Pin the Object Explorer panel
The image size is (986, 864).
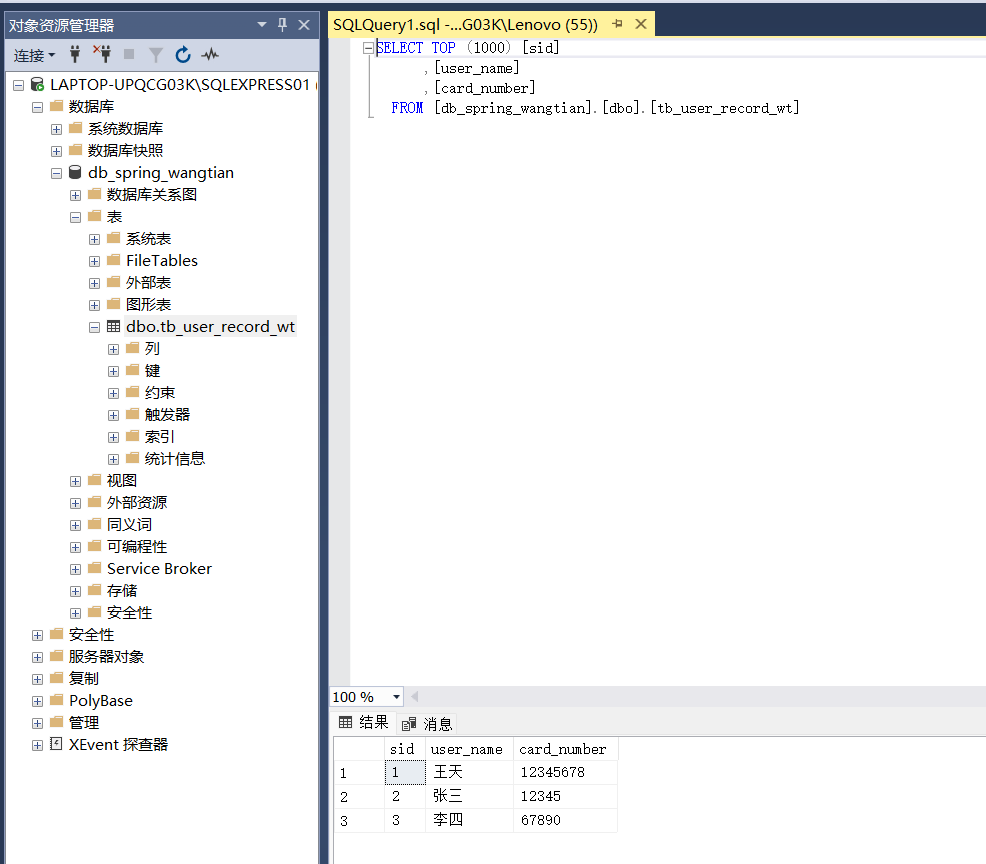282,25
